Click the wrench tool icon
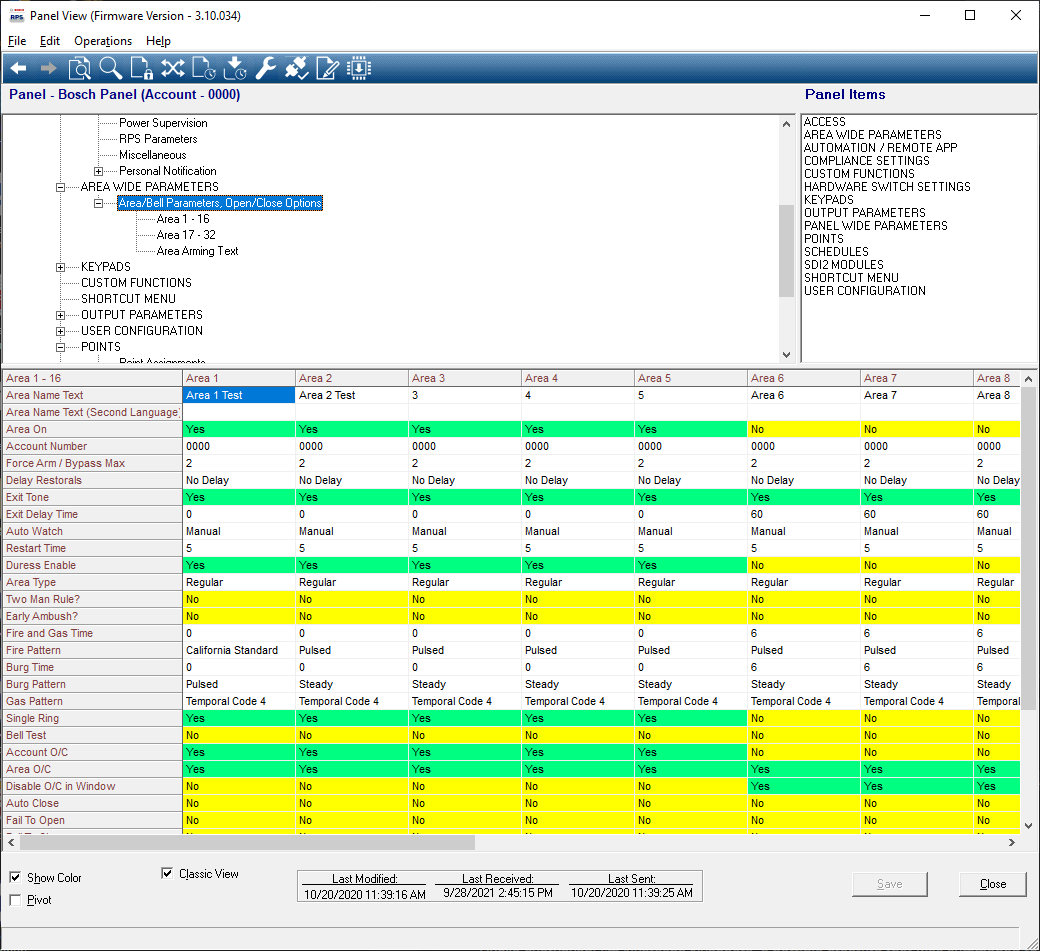This screenshot has width=1040, height=951. point(265,68)
